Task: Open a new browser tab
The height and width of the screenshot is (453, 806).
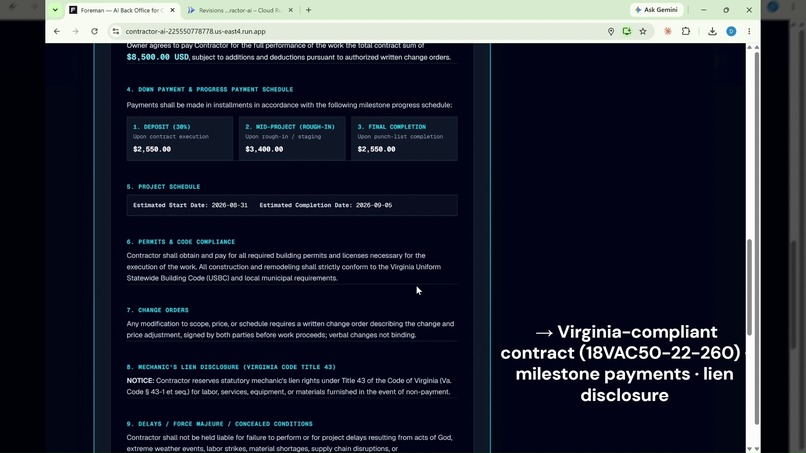Action: (308, 10)
